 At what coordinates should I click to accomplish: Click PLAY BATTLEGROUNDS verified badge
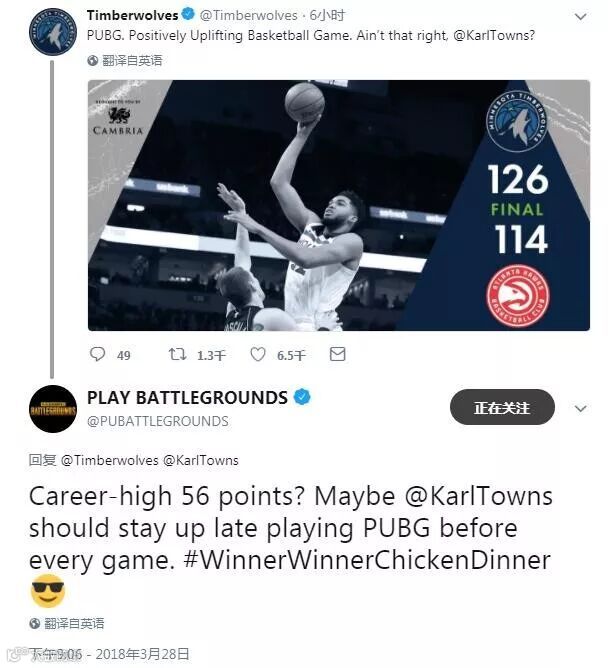tap(302, 397)
